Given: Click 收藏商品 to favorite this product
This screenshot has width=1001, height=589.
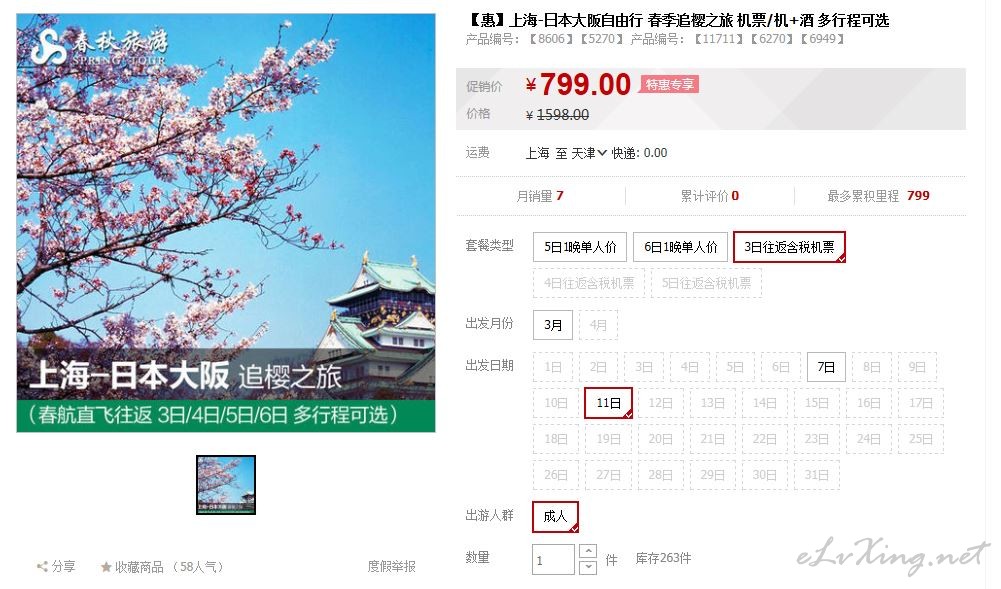Looking at the screenshot, I should [139, 567].
